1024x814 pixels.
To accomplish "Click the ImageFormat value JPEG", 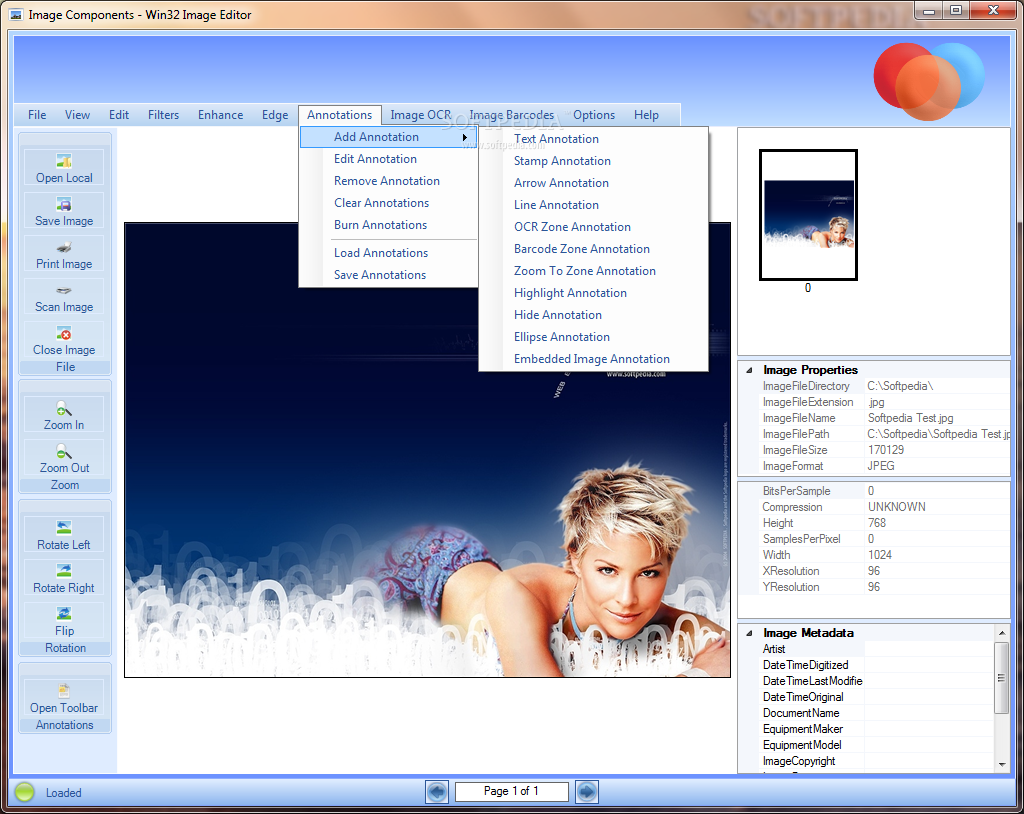I will [881, 466].
